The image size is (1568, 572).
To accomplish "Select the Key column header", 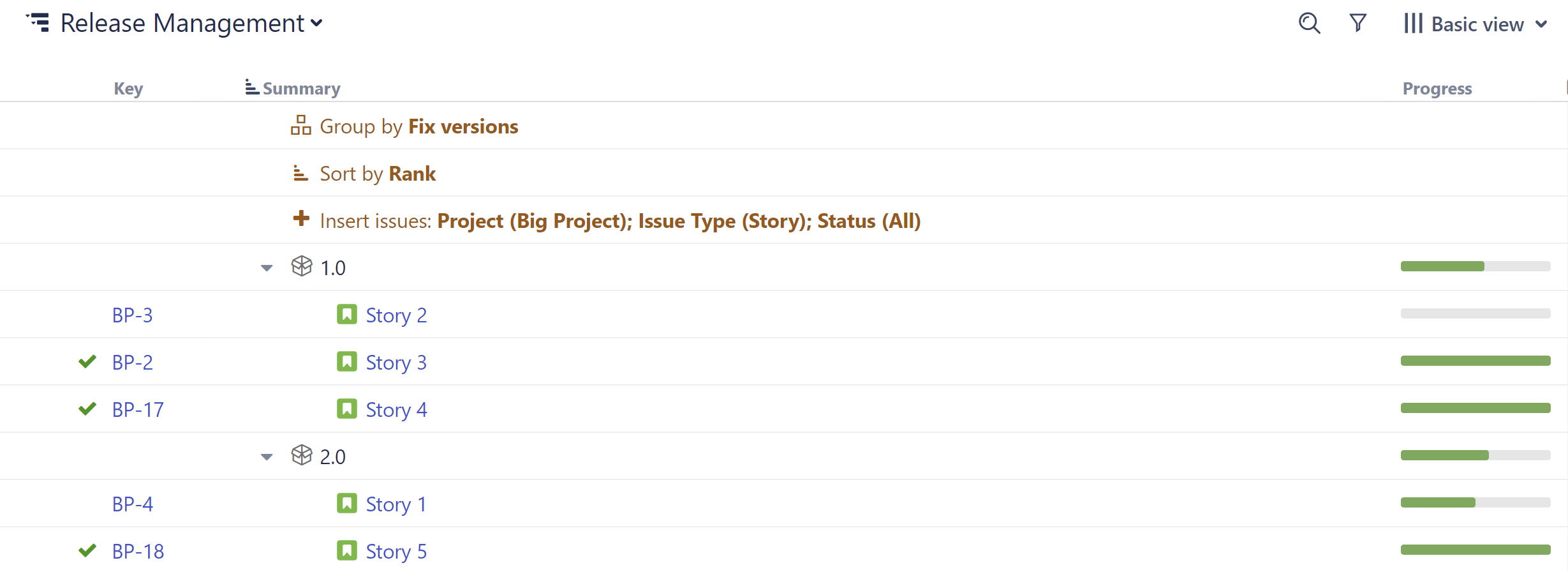I will pos(128,88).
